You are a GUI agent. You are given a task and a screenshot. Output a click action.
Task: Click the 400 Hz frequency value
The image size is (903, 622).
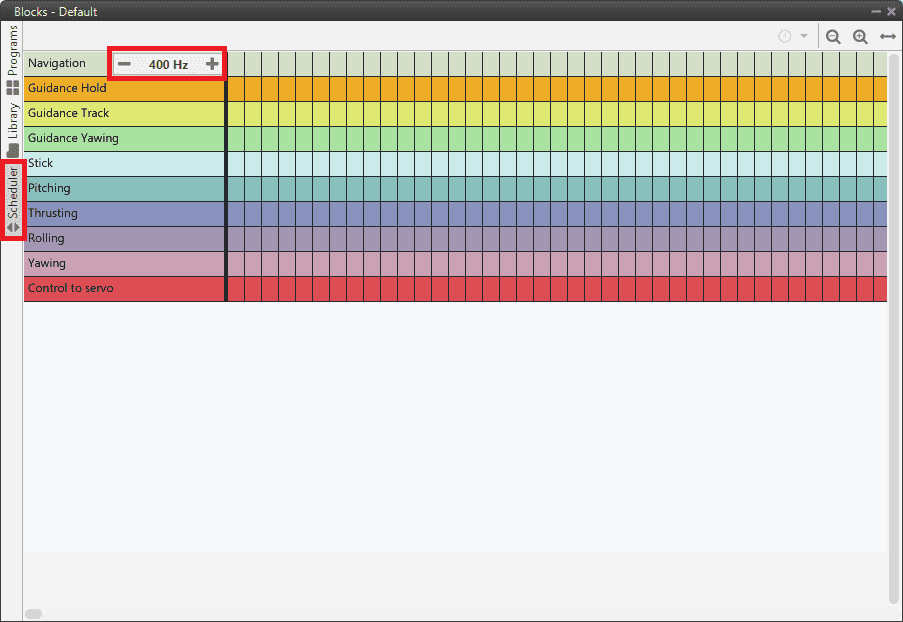(168, 65)
